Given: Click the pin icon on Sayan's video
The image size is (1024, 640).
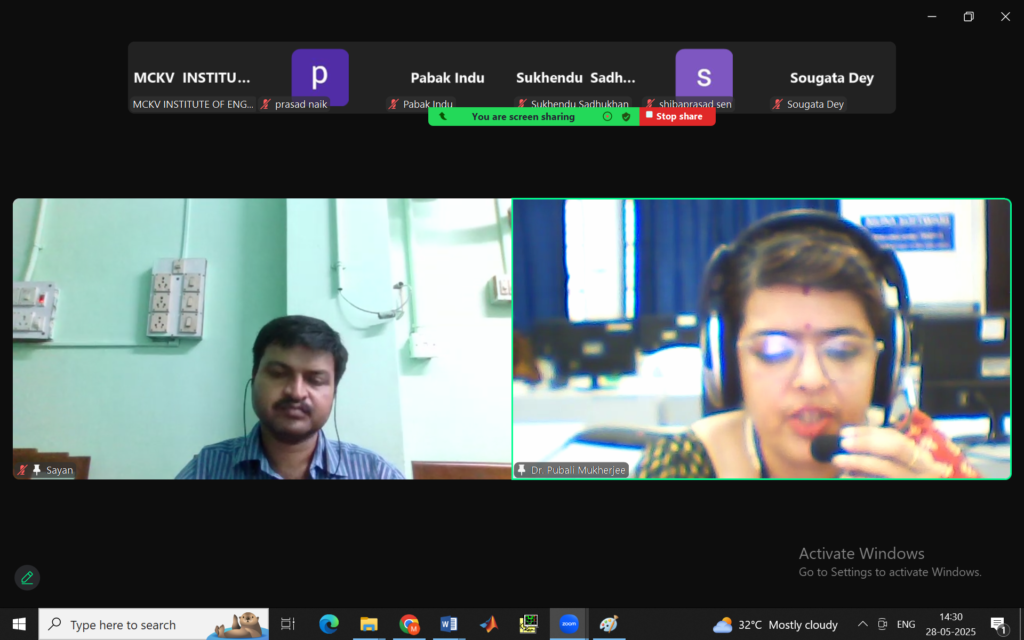Looking at the screenshot, I should point(37,470).
